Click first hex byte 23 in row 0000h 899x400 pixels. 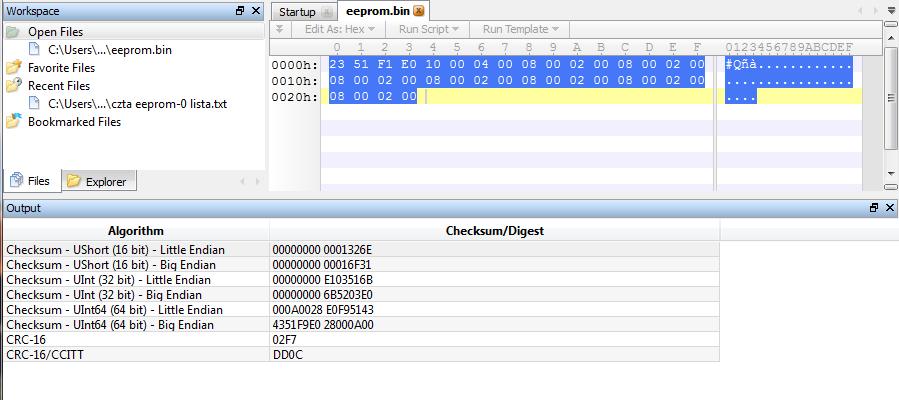click(337, 65)
